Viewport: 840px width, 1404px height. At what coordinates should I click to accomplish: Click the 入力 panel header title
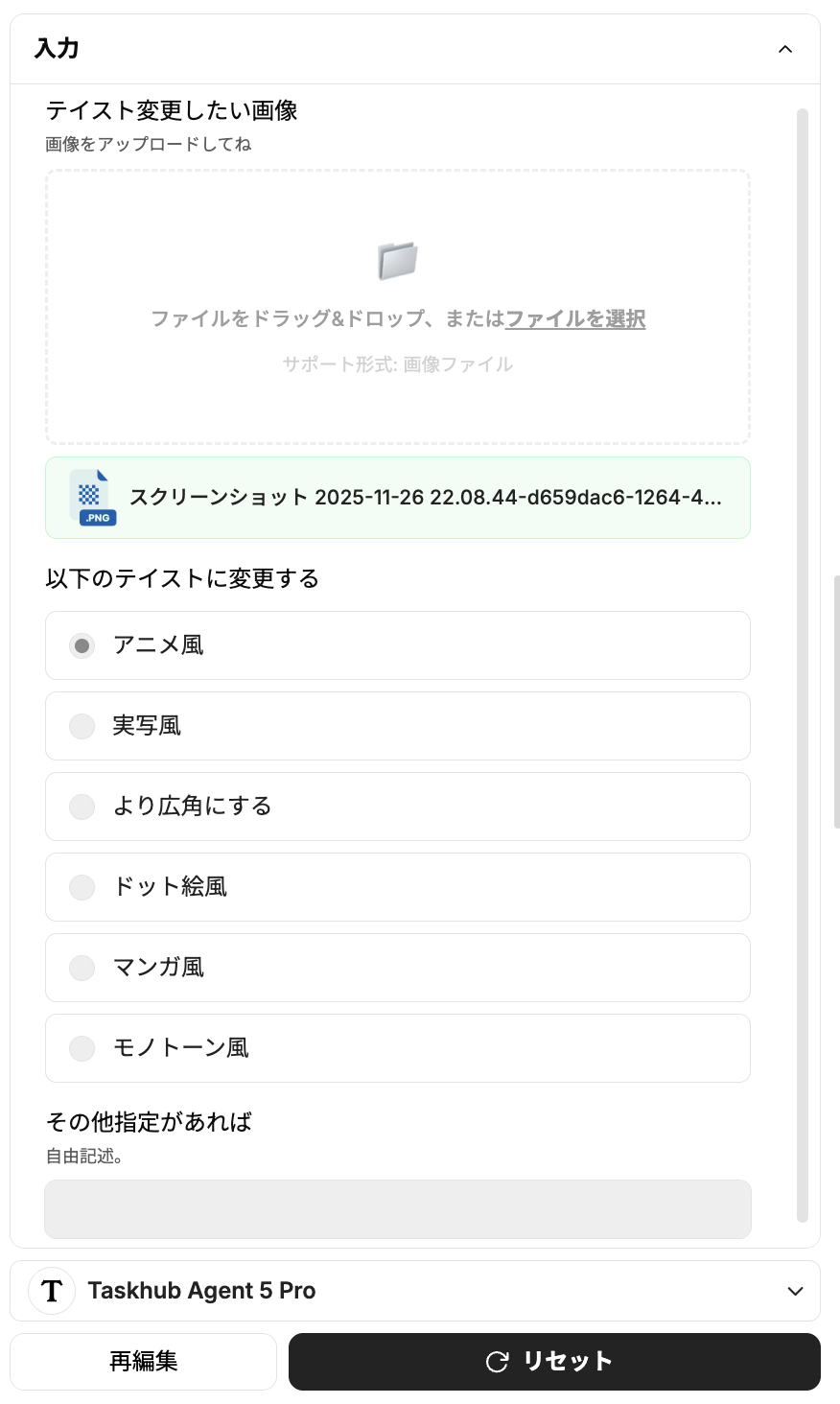(57, 49)
